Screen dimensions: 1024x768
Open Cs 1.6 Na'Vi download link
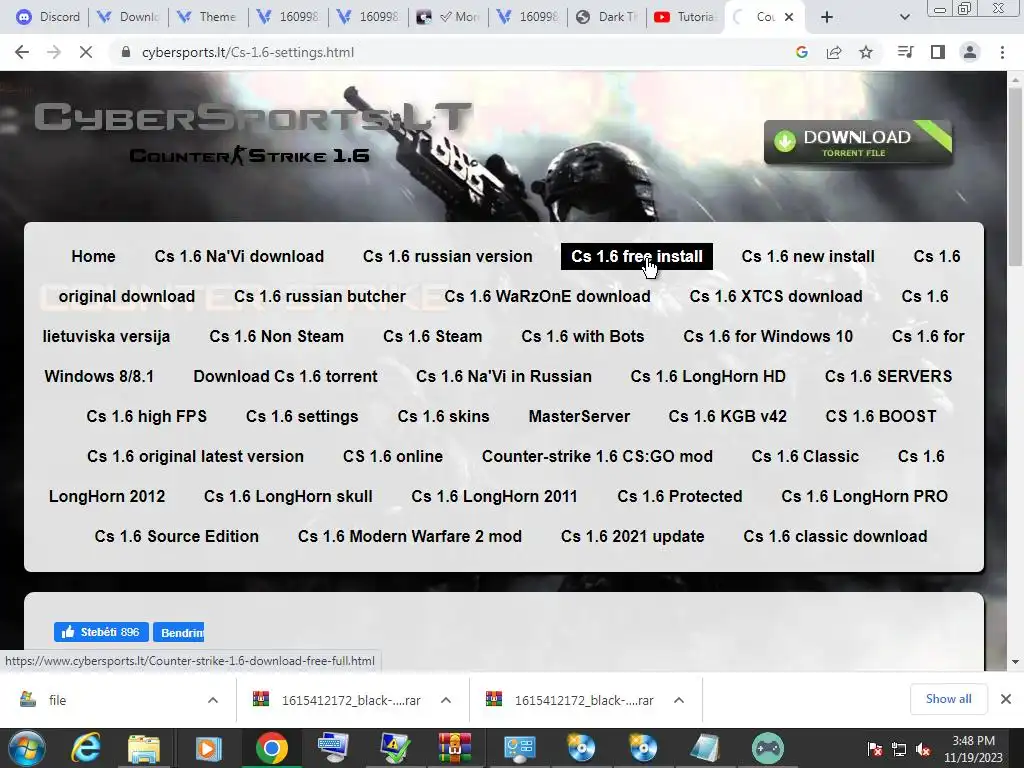coord(239,256)
